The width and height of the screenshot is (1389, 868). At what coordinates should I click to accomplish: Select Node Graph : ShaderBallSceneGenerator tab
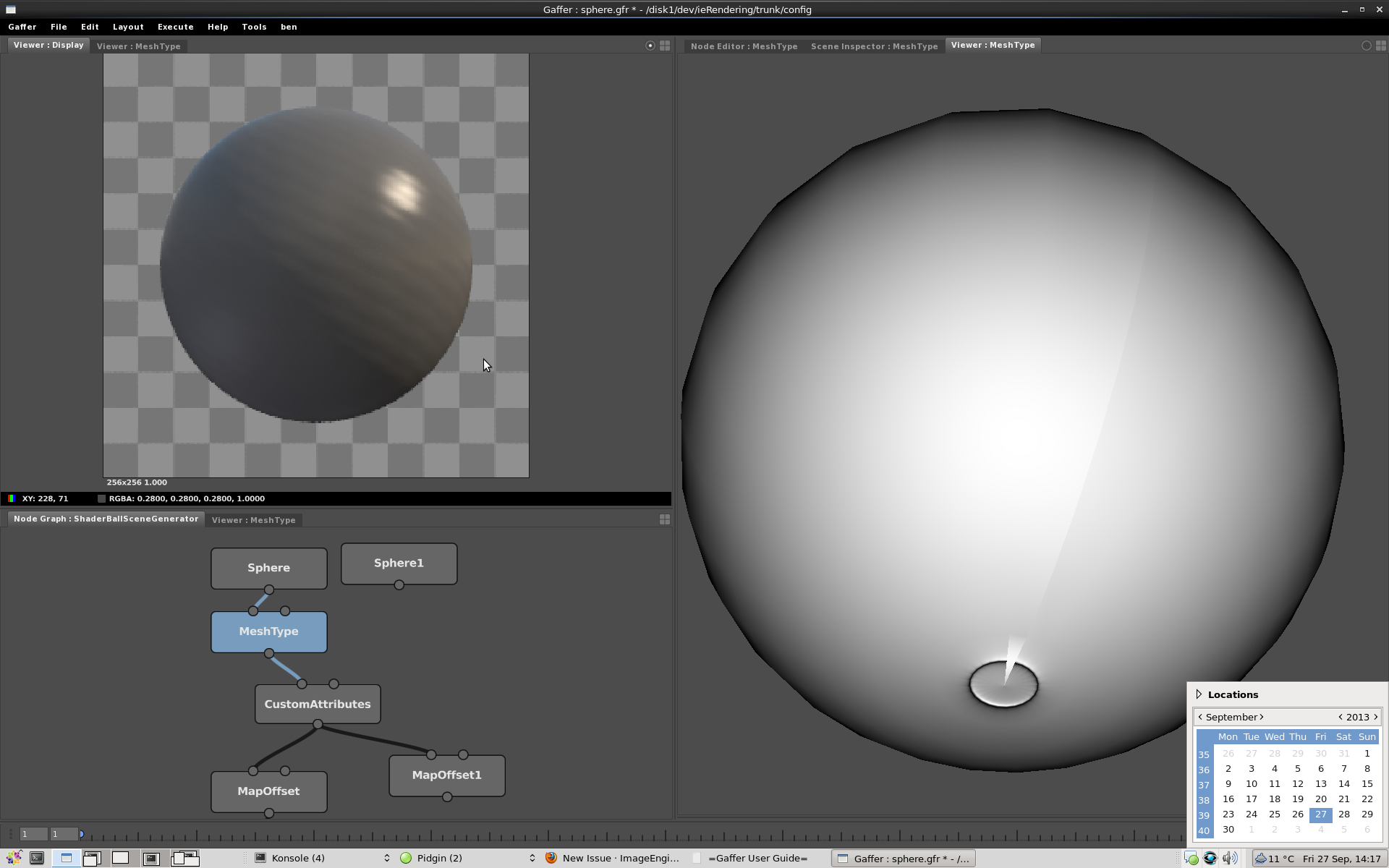pos(106,519)
